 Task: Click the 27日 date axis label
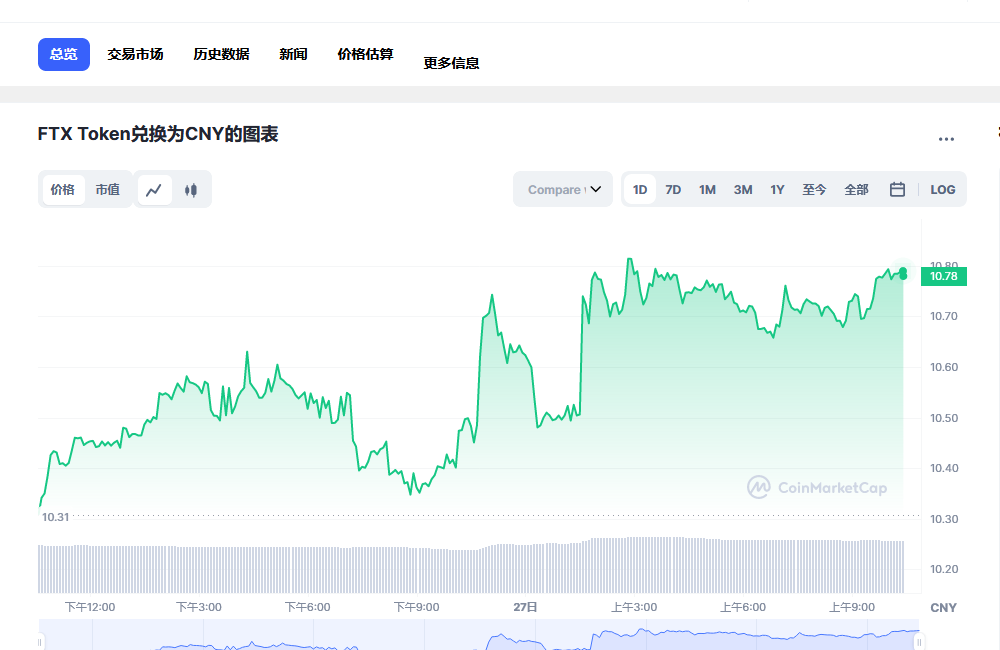tap(526, 607)
